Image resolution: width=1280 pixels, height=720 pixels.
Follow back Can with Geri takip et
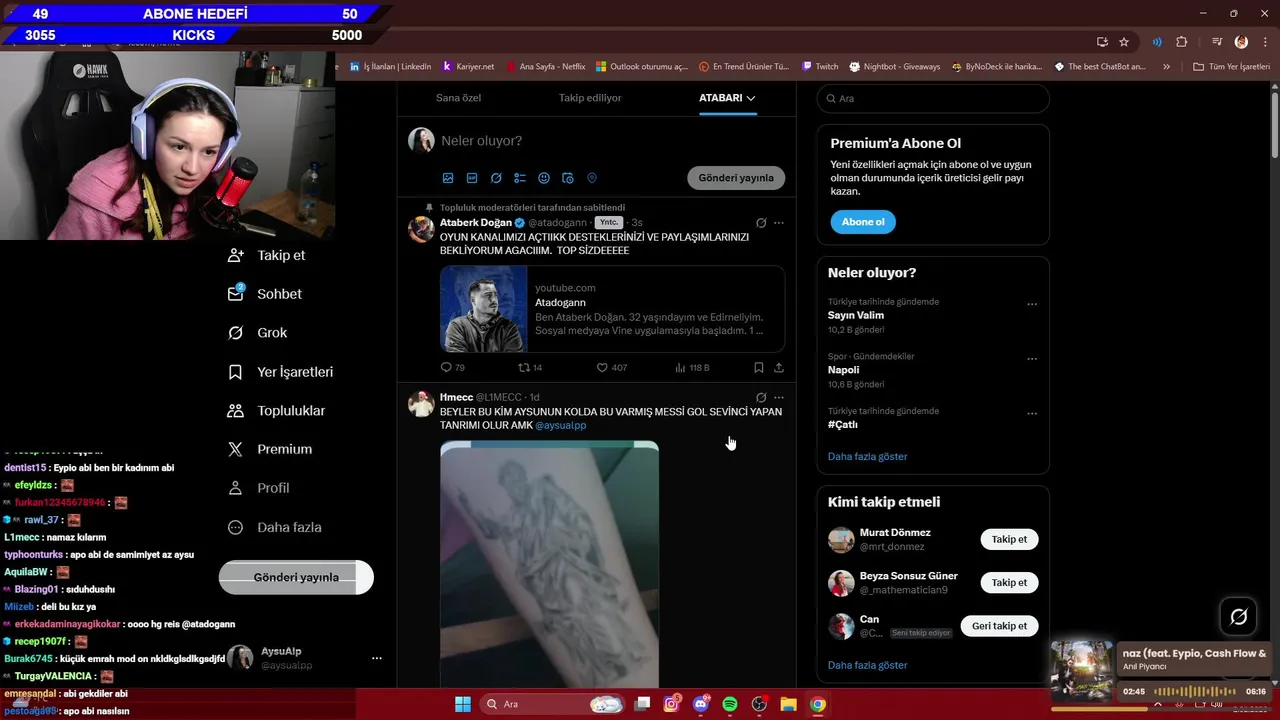click(999, 626)
